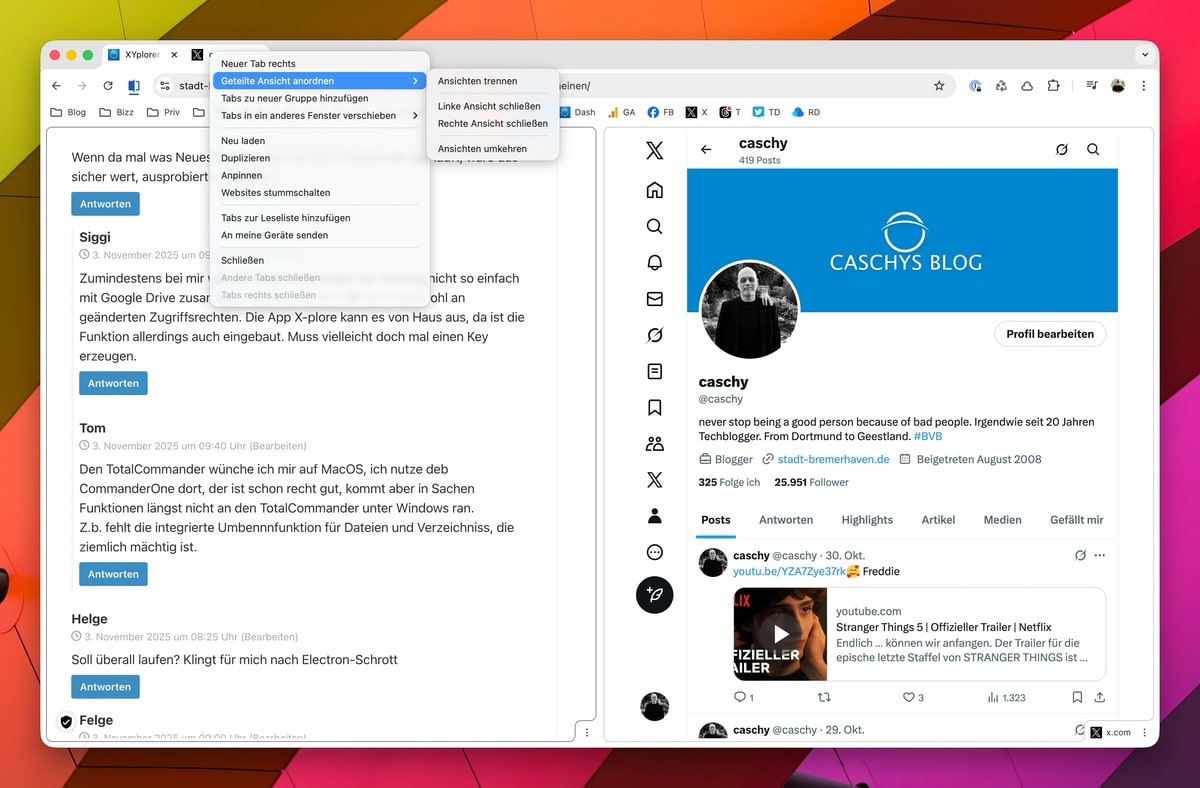This screenshot has height=788, width=1200.
Task: Open the three-dot menu on the post
Action: [1100, 556]
